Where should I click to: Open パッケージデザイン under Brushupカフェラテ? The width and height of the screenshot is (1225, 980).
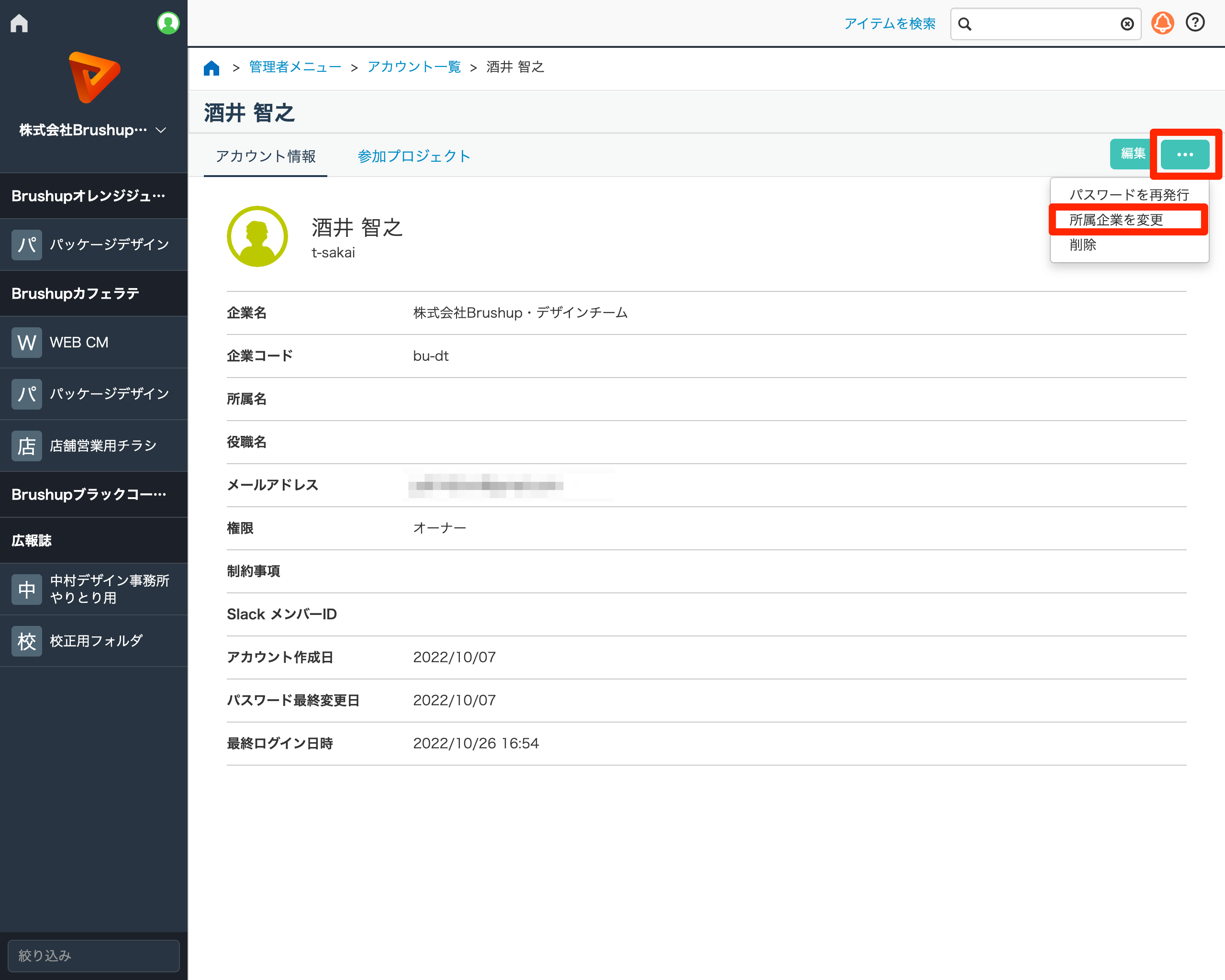coord(94,394)
